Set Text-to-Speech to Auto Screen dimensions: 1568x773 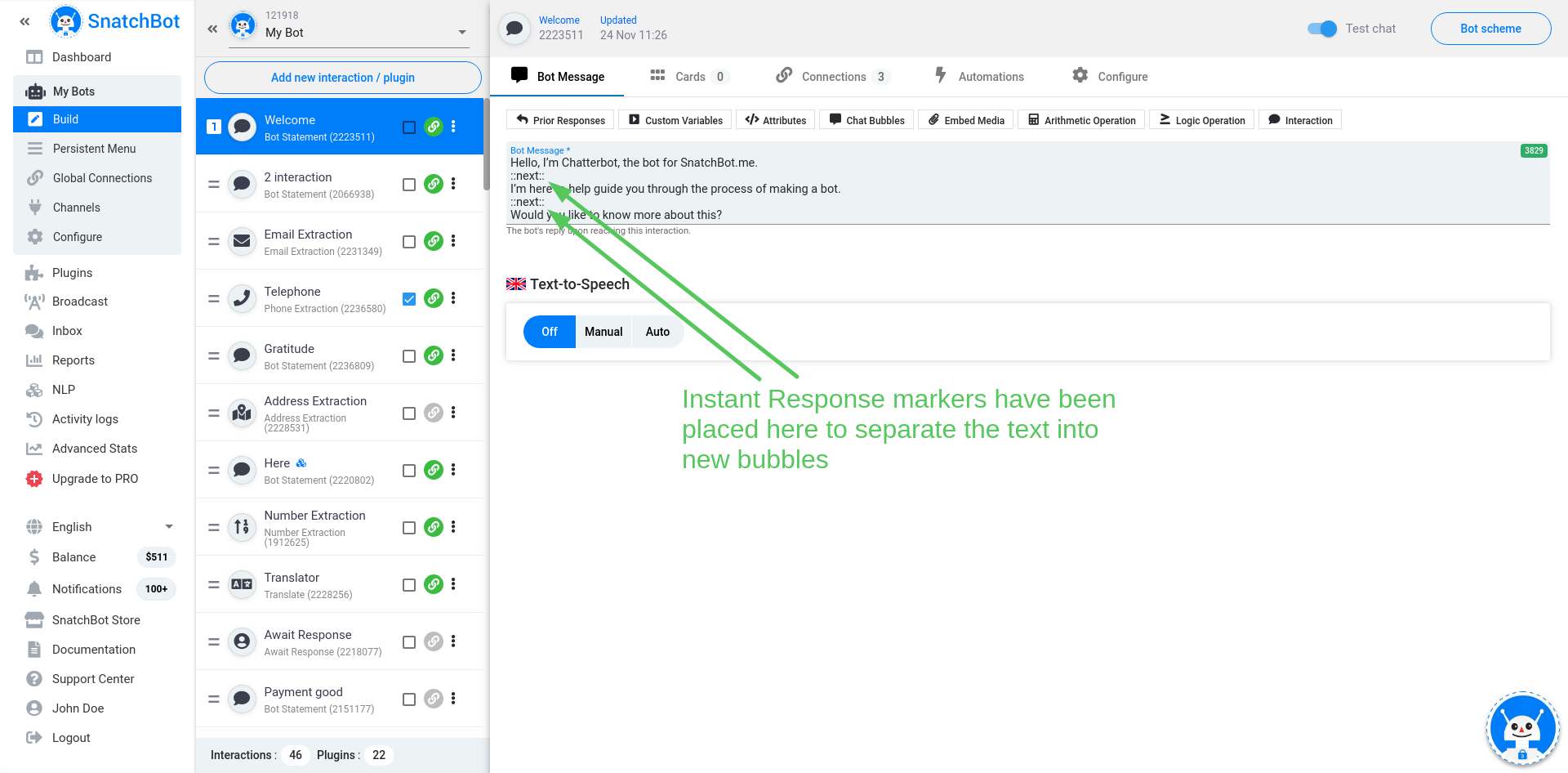click(657, 332)
